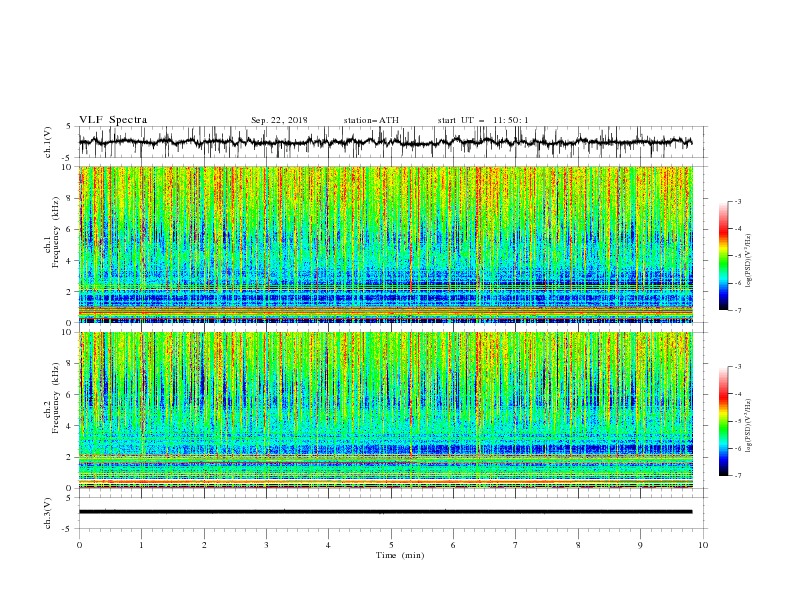Click the "station=ATH" header label
The width and height of the screenshot is (792, 612).
point(371,120)
